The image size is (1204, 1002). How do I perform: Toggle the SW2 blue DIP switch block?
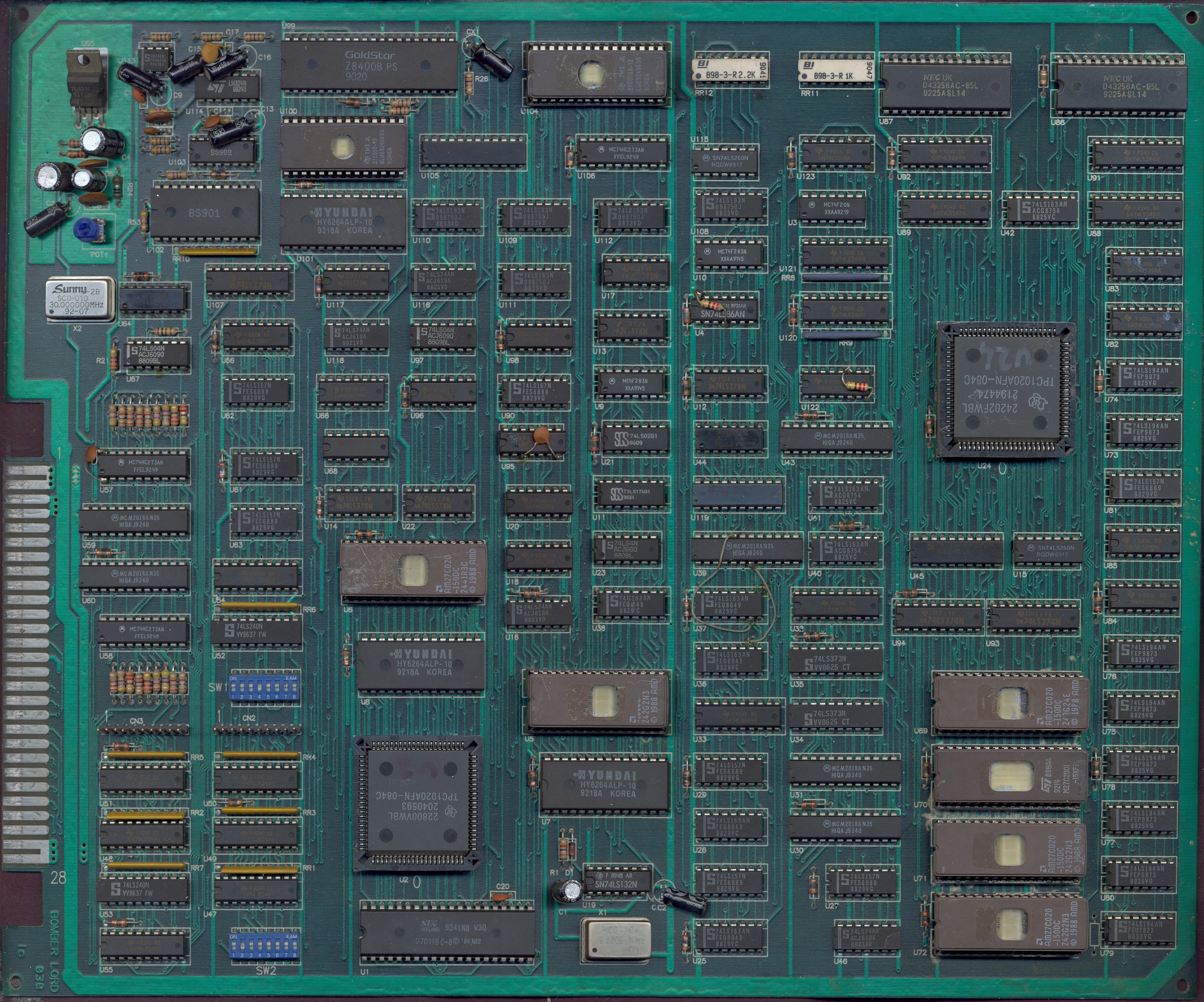click(x=264, y=945)
